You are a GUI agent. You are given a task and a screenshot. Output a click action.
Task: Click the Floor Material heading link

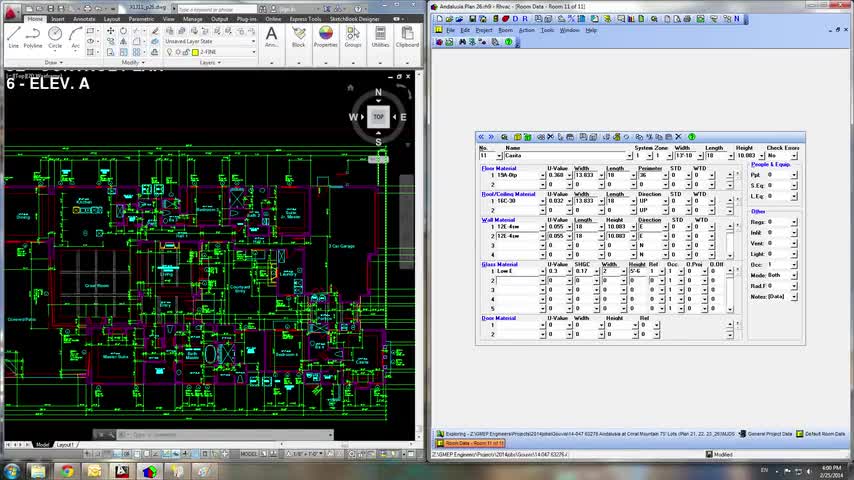[x=499, y=168]
